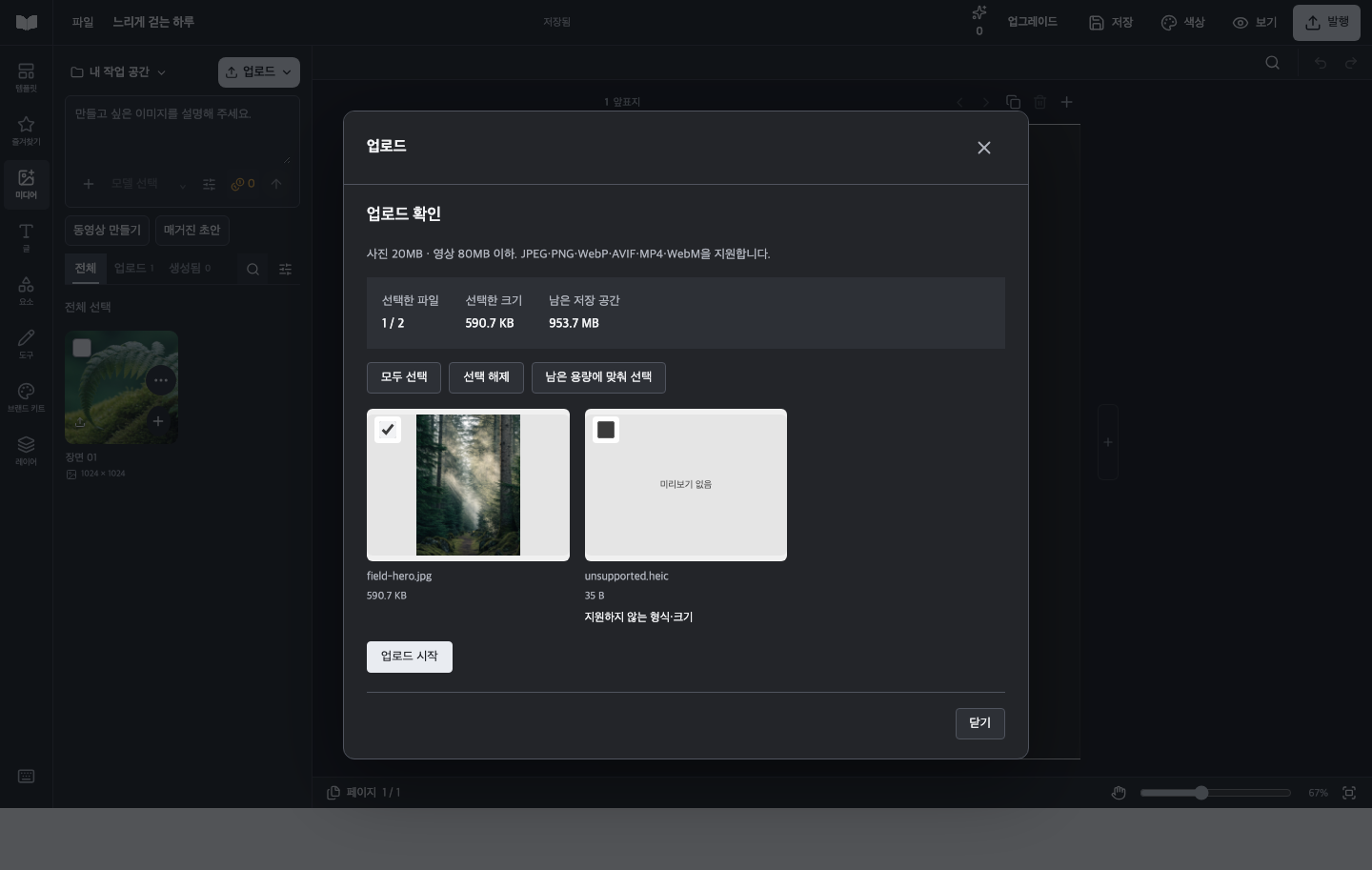Click 남은 용량에 맞춰 선택
The image size is (1372, 870).
(598, 377)
